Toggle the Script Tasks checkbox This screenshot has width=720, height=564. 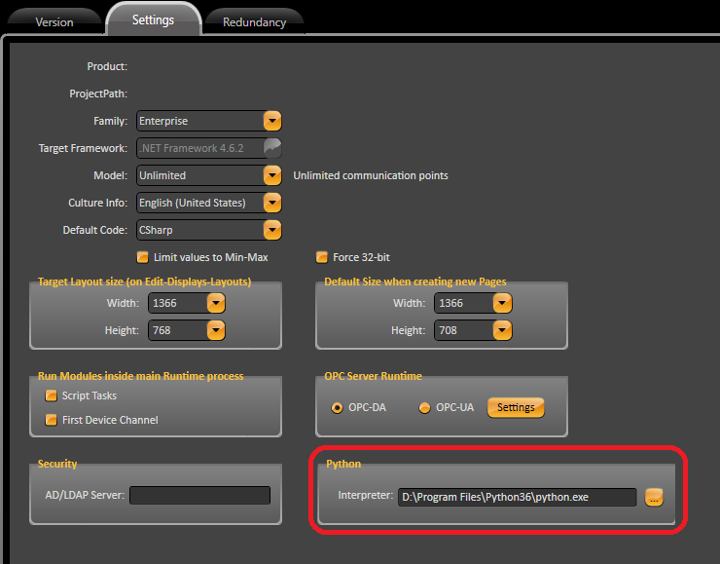coord(51,395)
